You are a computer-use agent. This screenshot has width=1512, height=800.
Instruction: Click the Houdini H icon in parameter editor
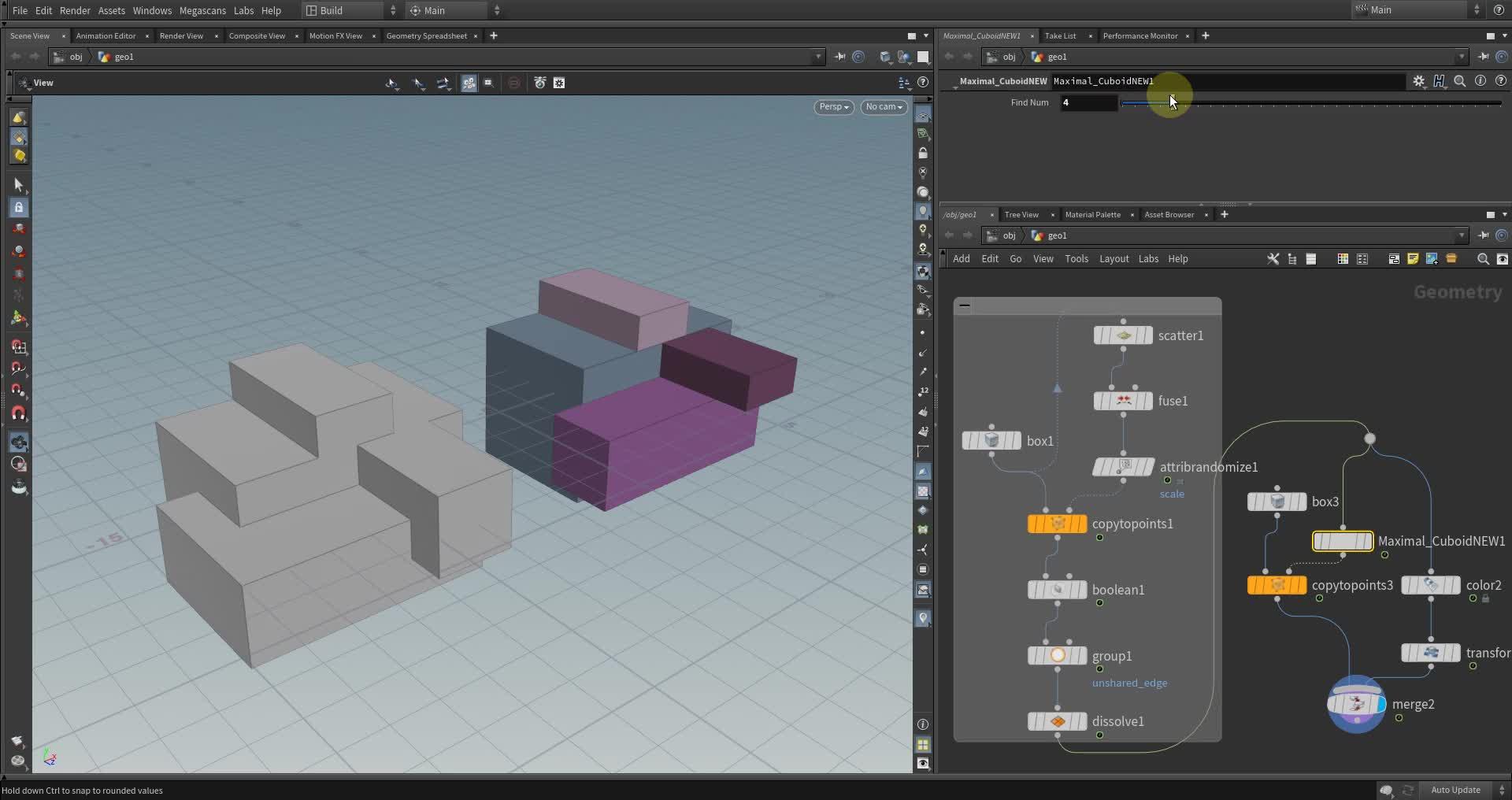click(x=1440, y=80)
